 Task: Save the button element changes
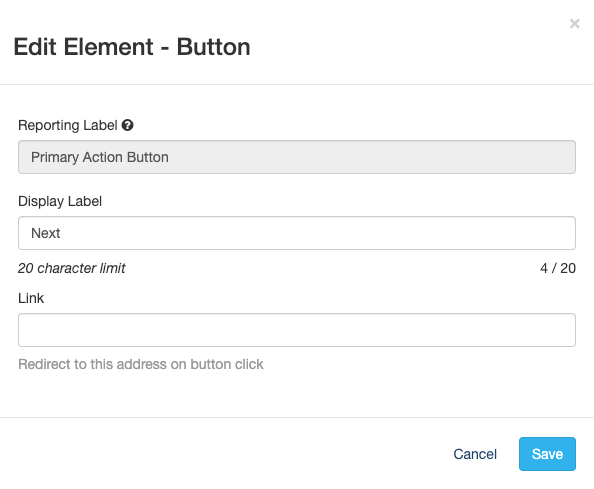click(547, 454)
